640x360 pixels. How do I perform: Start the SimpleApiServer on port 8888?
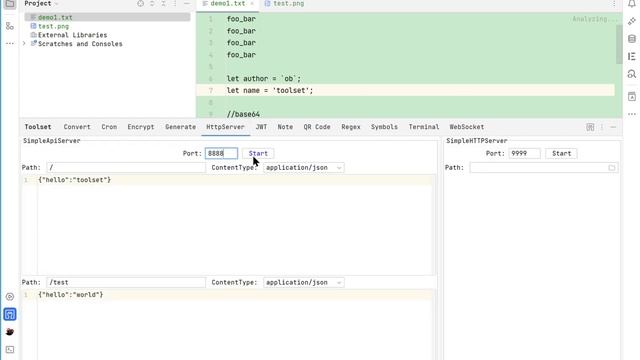tap(258, 153)
